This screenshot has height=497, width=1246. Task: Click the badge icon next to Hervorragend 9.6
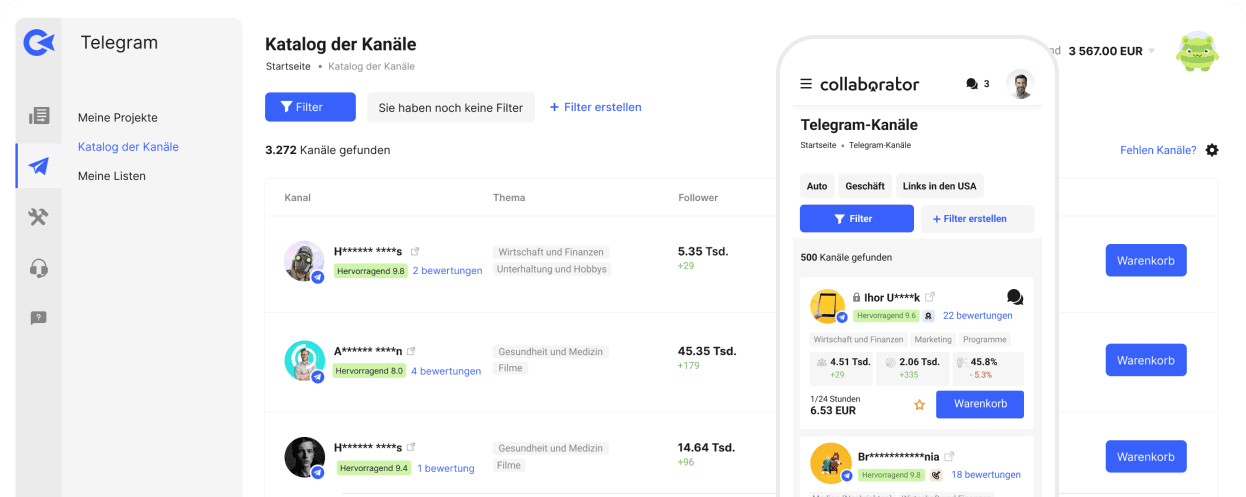(x=928, y=316)
